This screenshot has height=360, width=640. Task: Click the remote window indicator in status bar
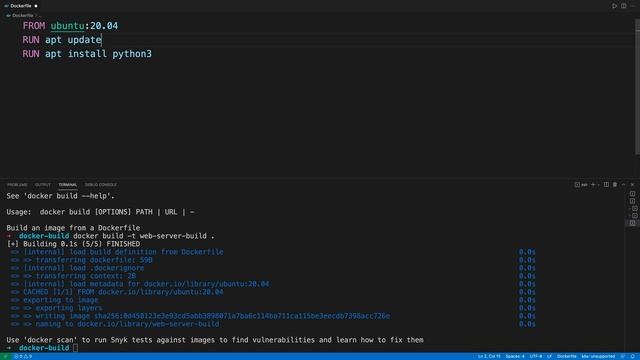[5, 356]
